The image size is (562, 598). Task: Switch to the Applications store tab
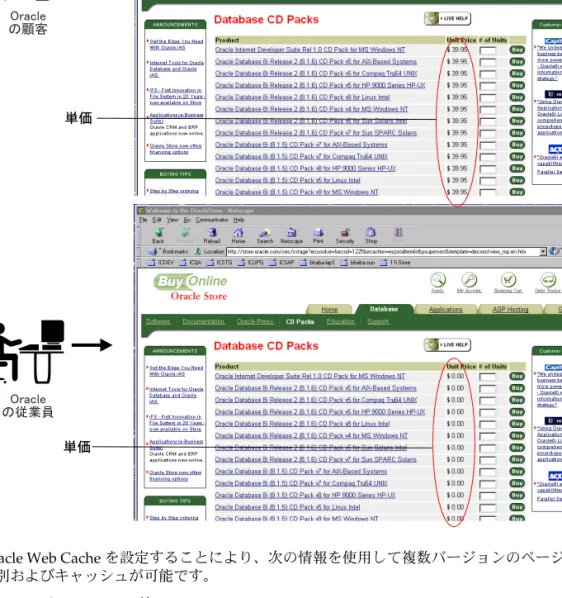point(445,309)
